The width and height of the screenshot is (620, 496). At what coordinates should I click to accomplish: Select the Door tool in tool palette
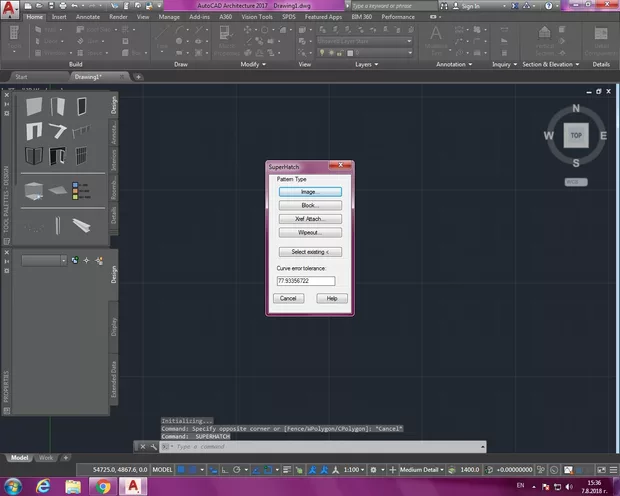[x=58, y=106]
